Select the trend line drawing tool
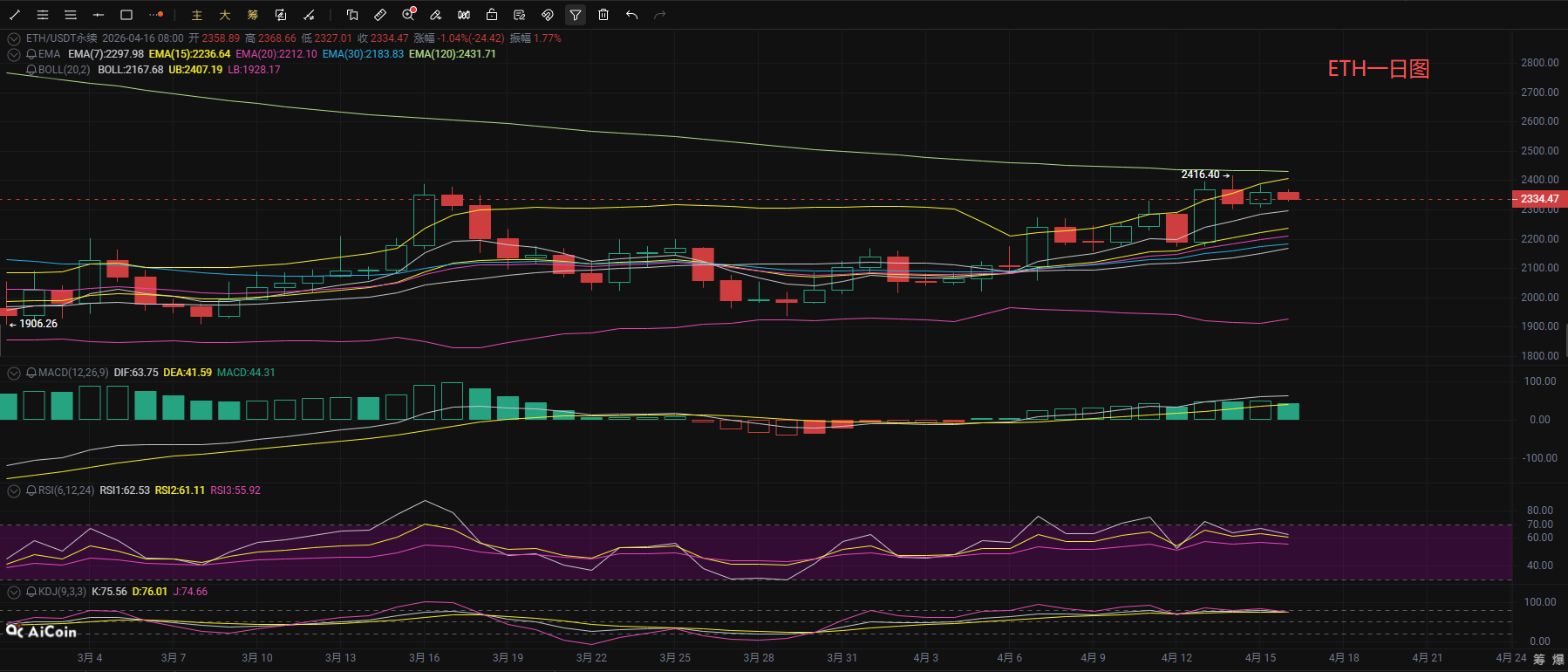 [15, 15]
